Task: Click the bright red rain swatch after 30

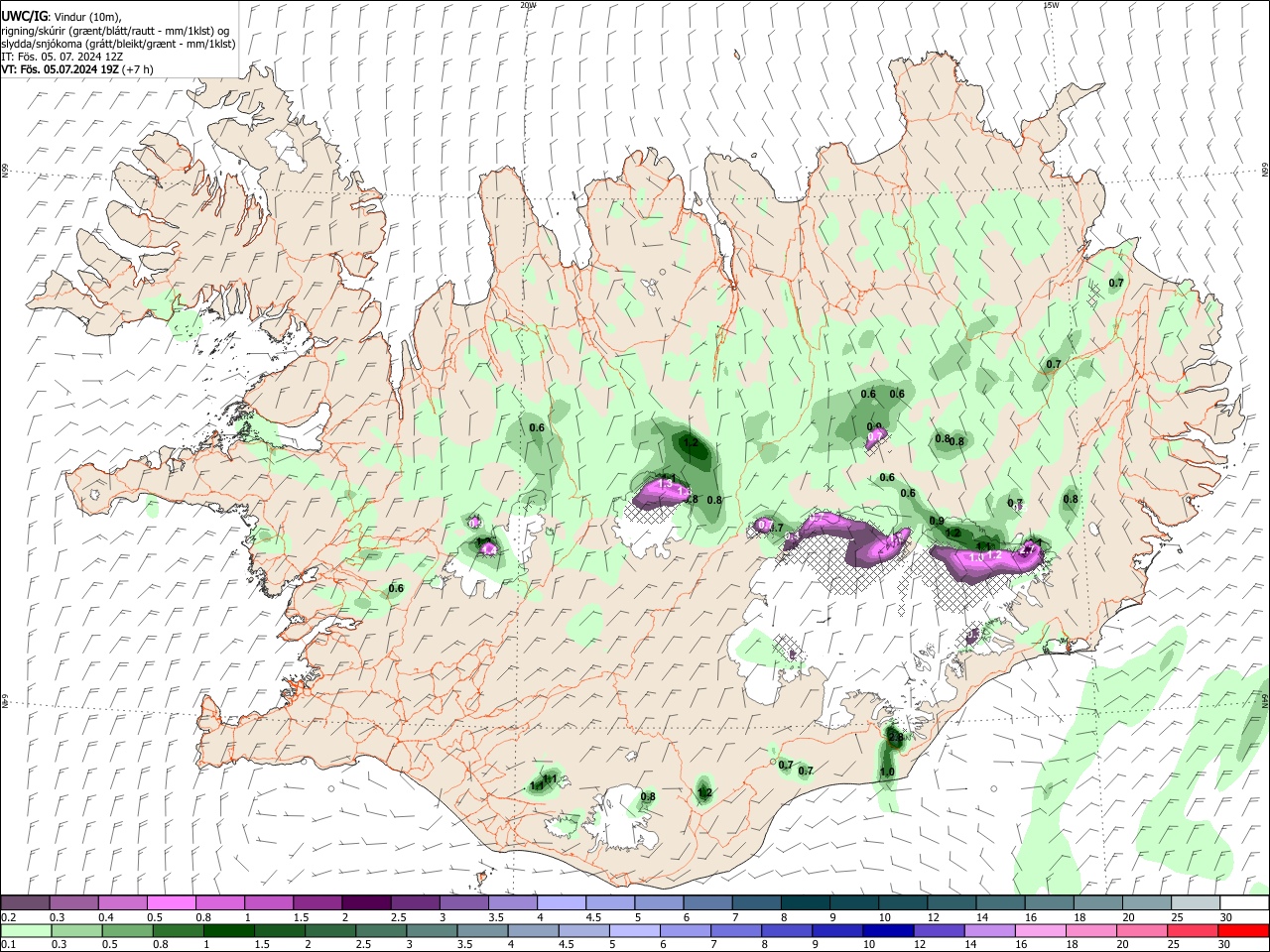Action: click(1241, 930)
